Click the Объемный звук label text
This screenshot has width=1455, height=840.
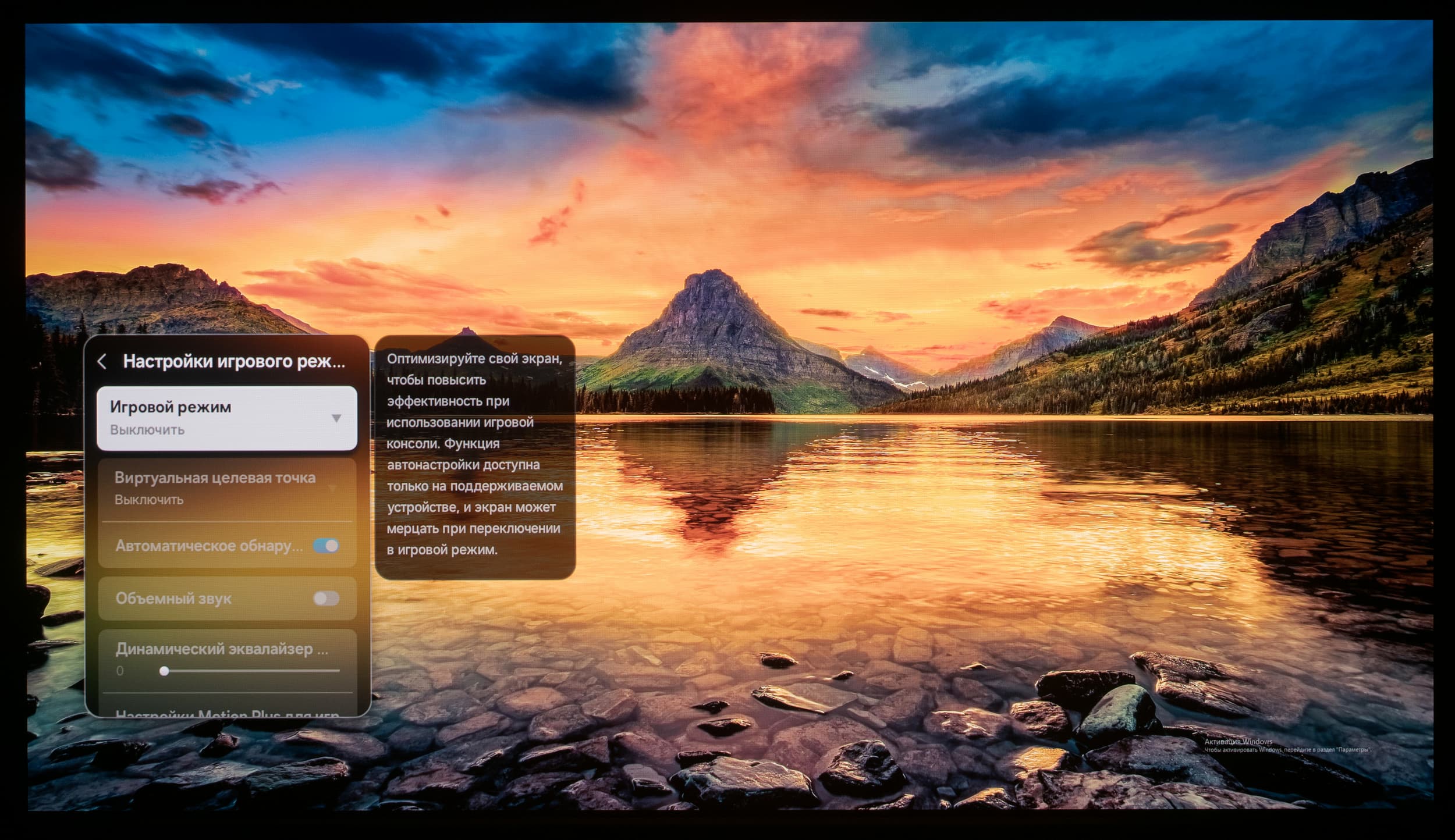tap(173, 599)
